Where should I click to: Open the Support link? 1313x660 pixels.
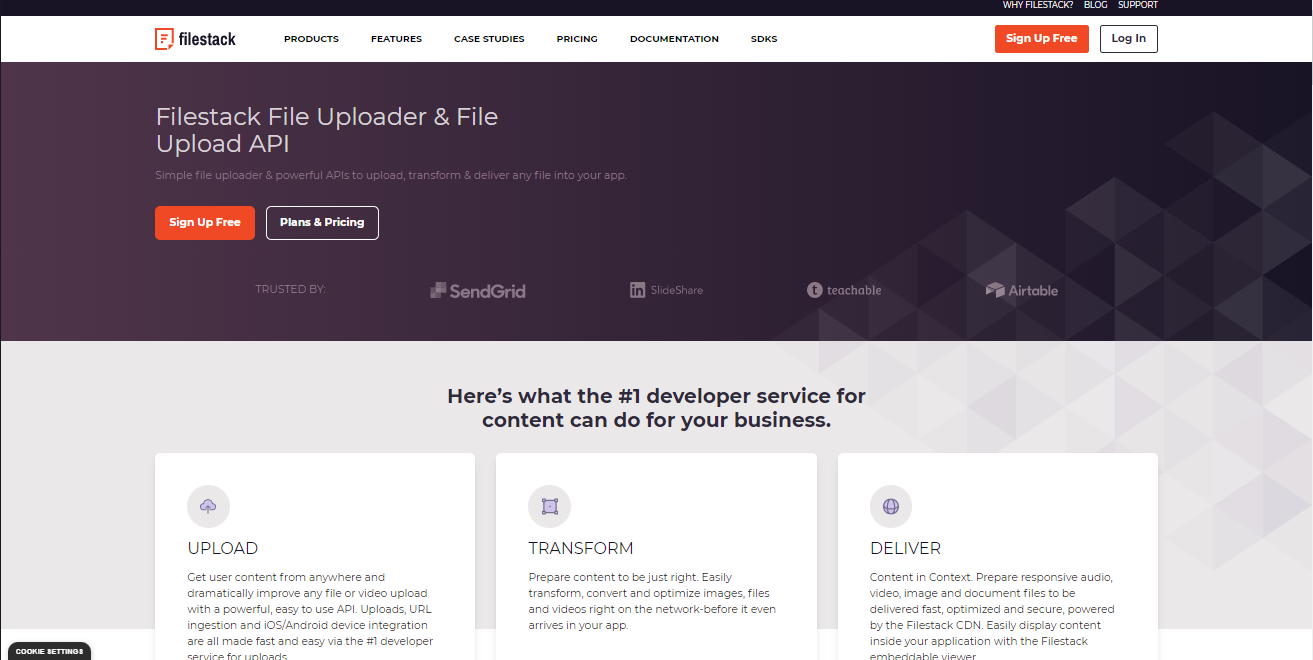(x=1138, y=5)
